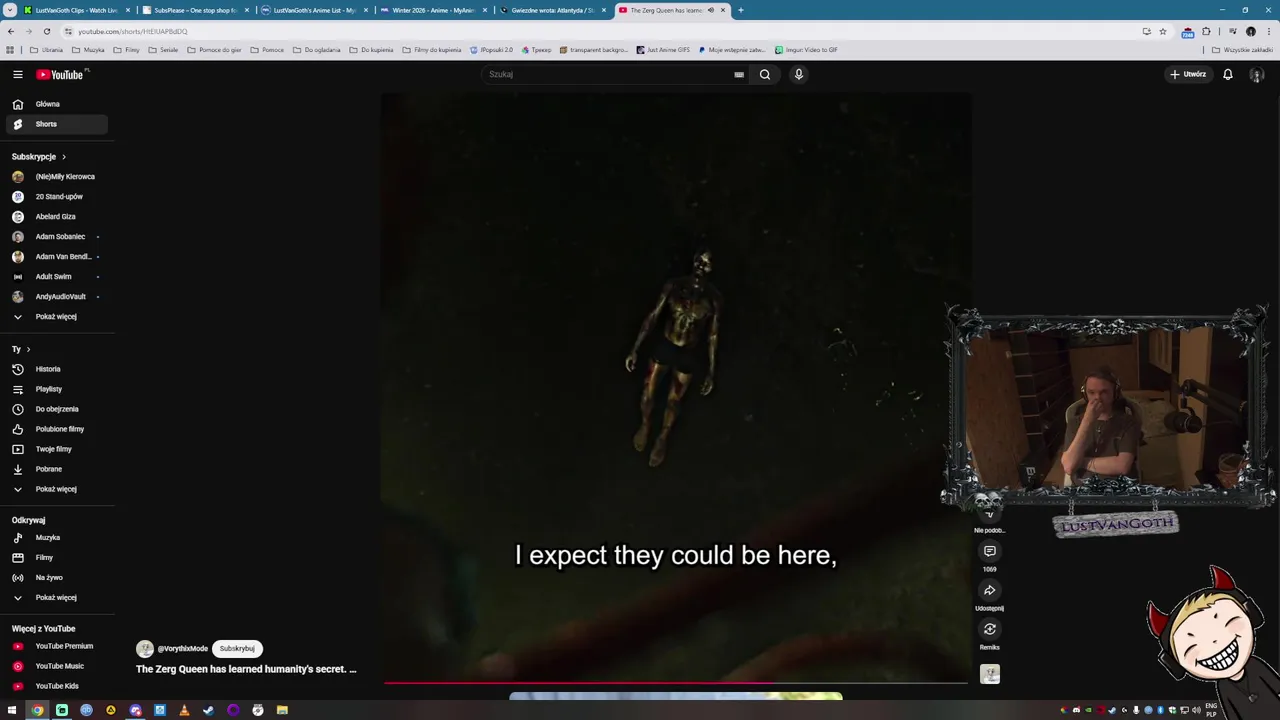Viewport: 1280px width, 720px height.
Task: Click the dislike button on the Short
Action: pos(989,514)
